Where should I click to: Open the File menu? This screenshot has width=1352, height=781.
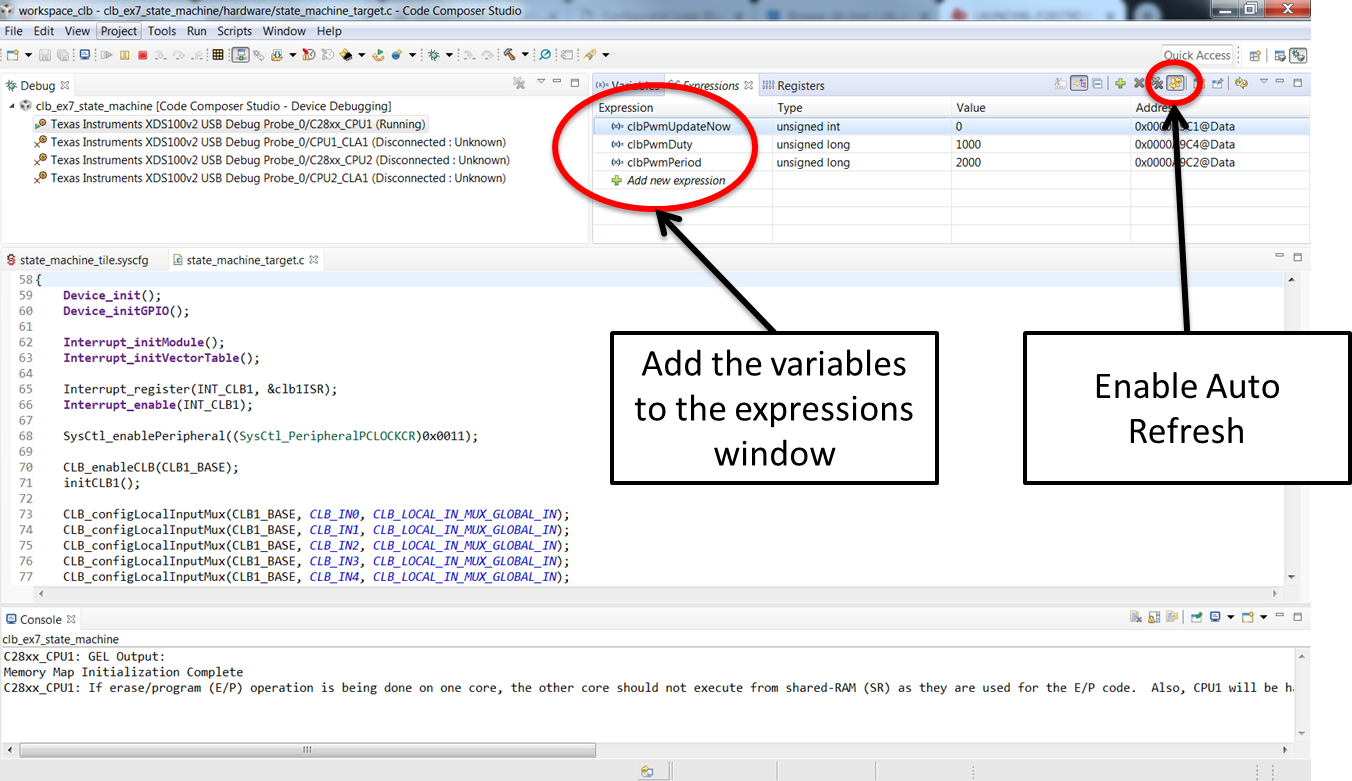pyautogui.click(x=13, y=31)
